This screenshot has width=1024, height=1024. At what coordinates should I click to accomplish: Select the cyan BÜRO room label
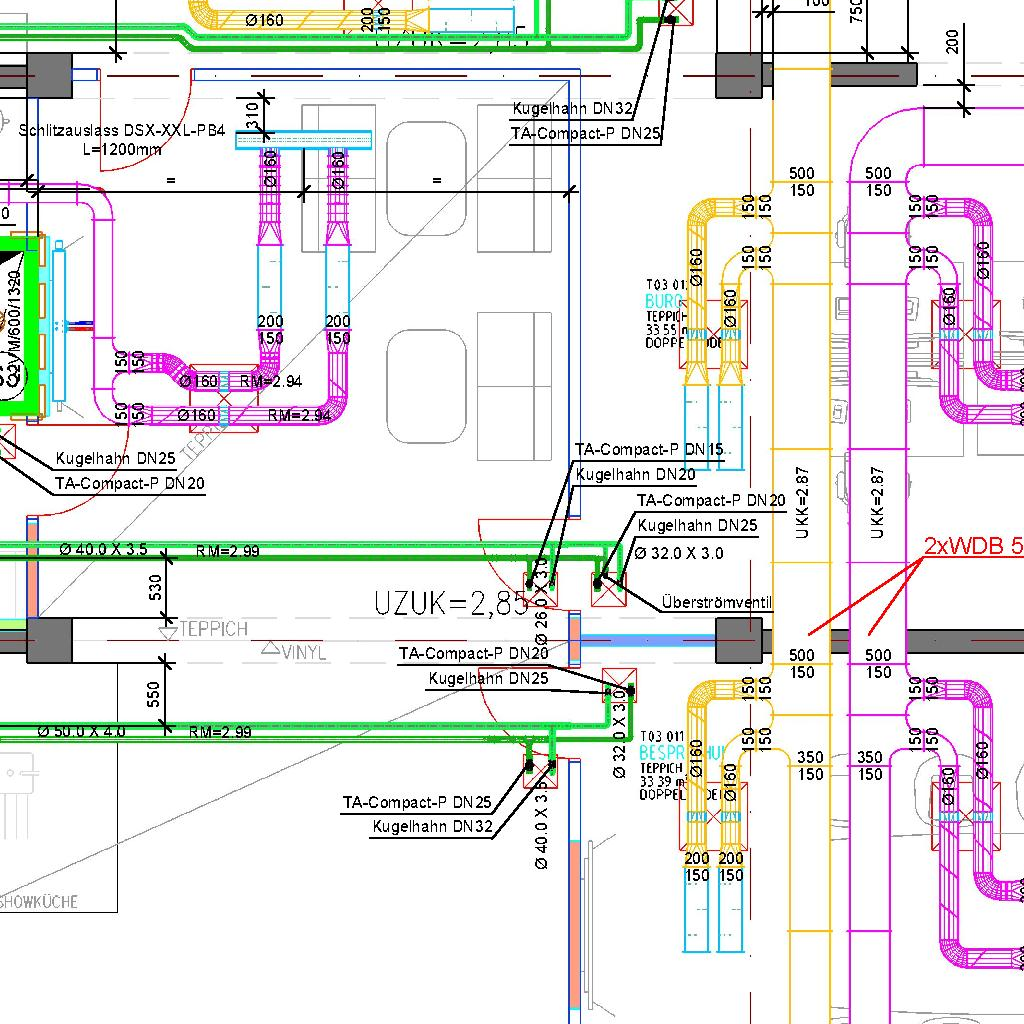[x=664, y=301]
